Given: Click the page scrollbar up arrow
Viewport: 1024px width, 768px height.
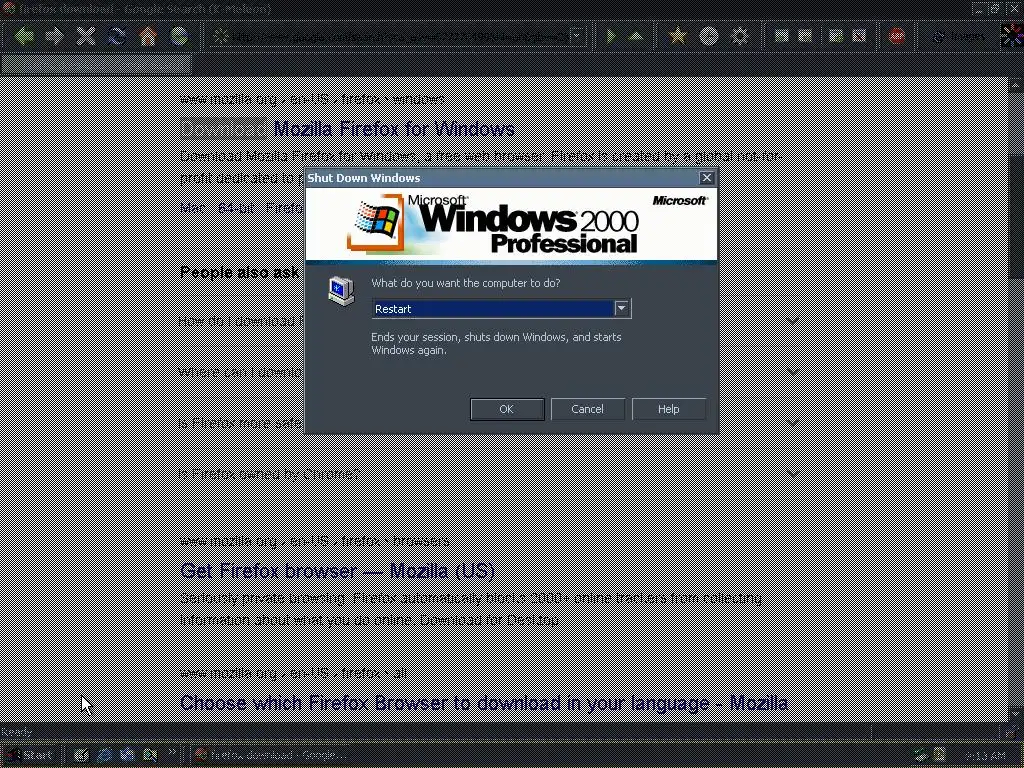Looking at the screenshot, I should point(1016,85).
